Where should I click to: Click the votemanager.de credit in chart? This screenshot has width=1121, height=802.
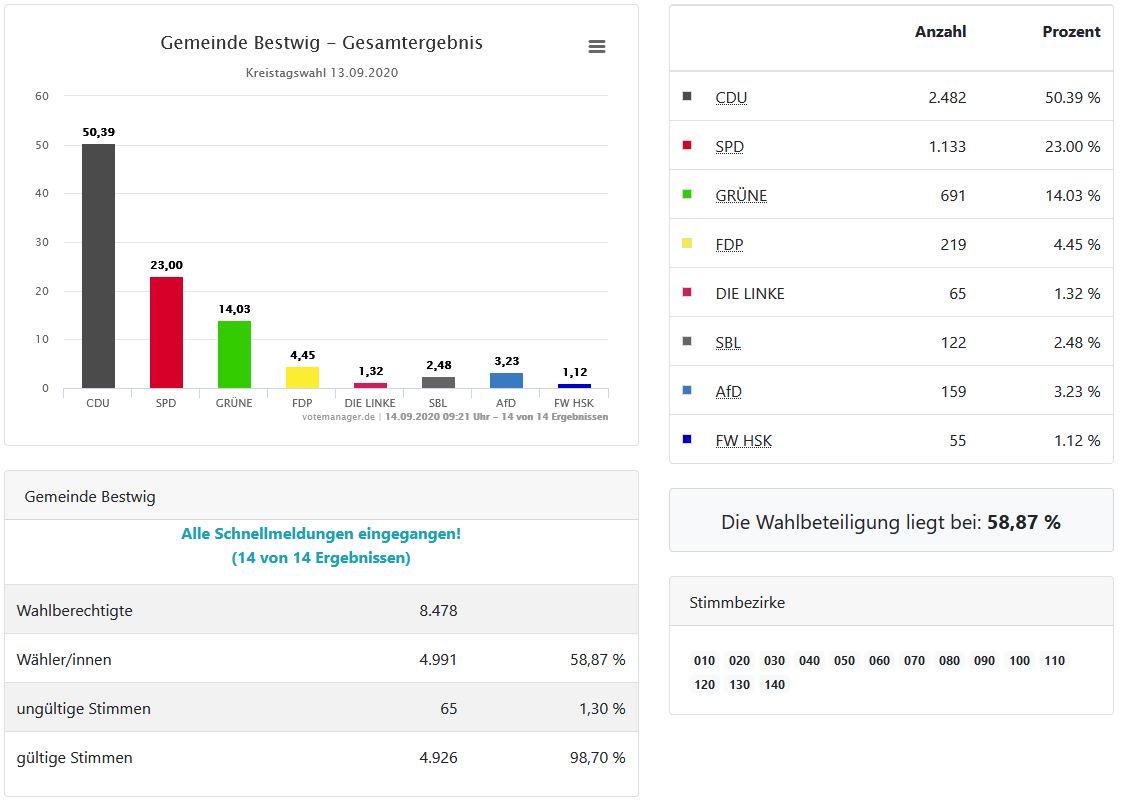point(338,417)
